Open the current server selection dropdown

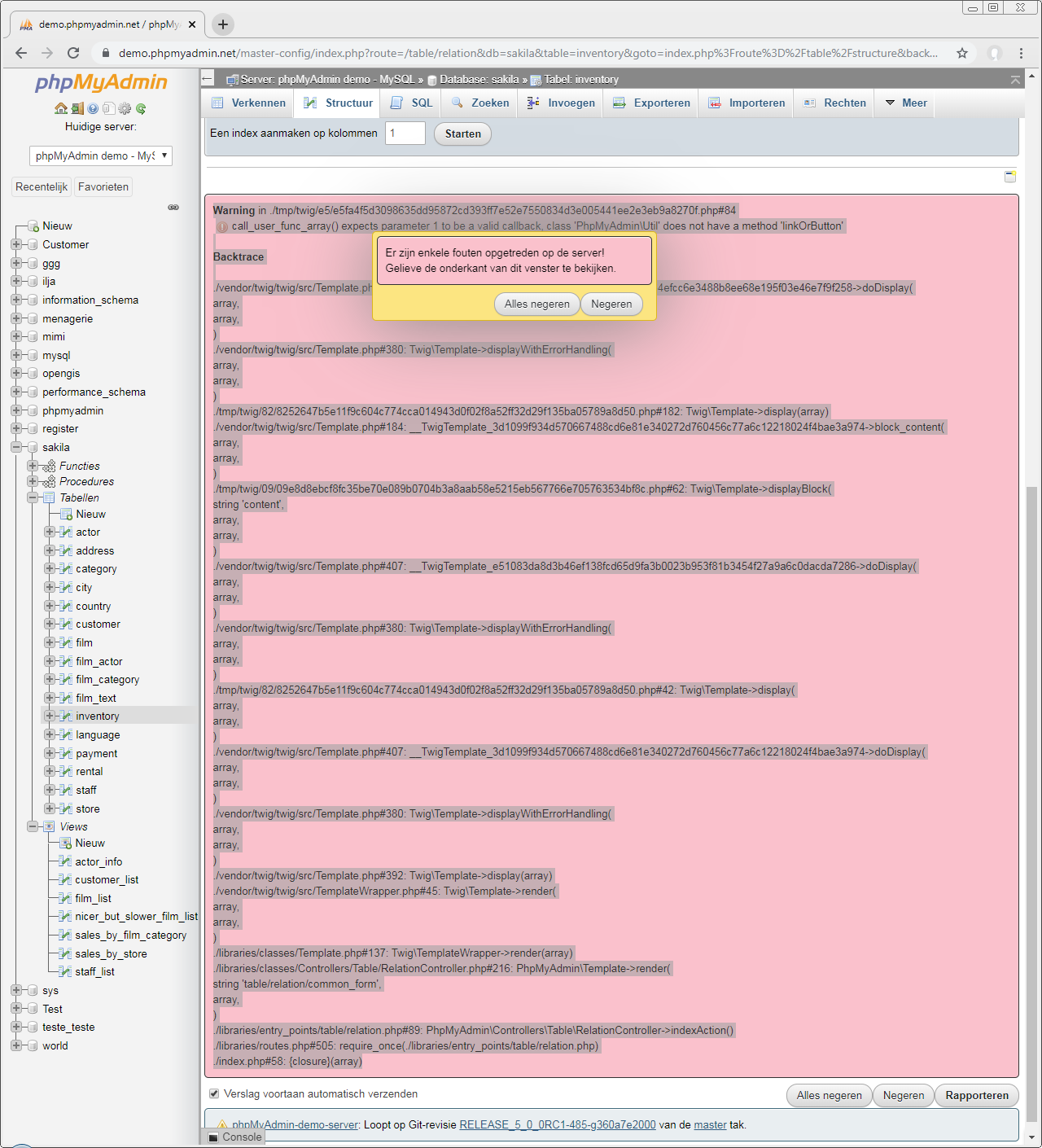coord(101,156)
